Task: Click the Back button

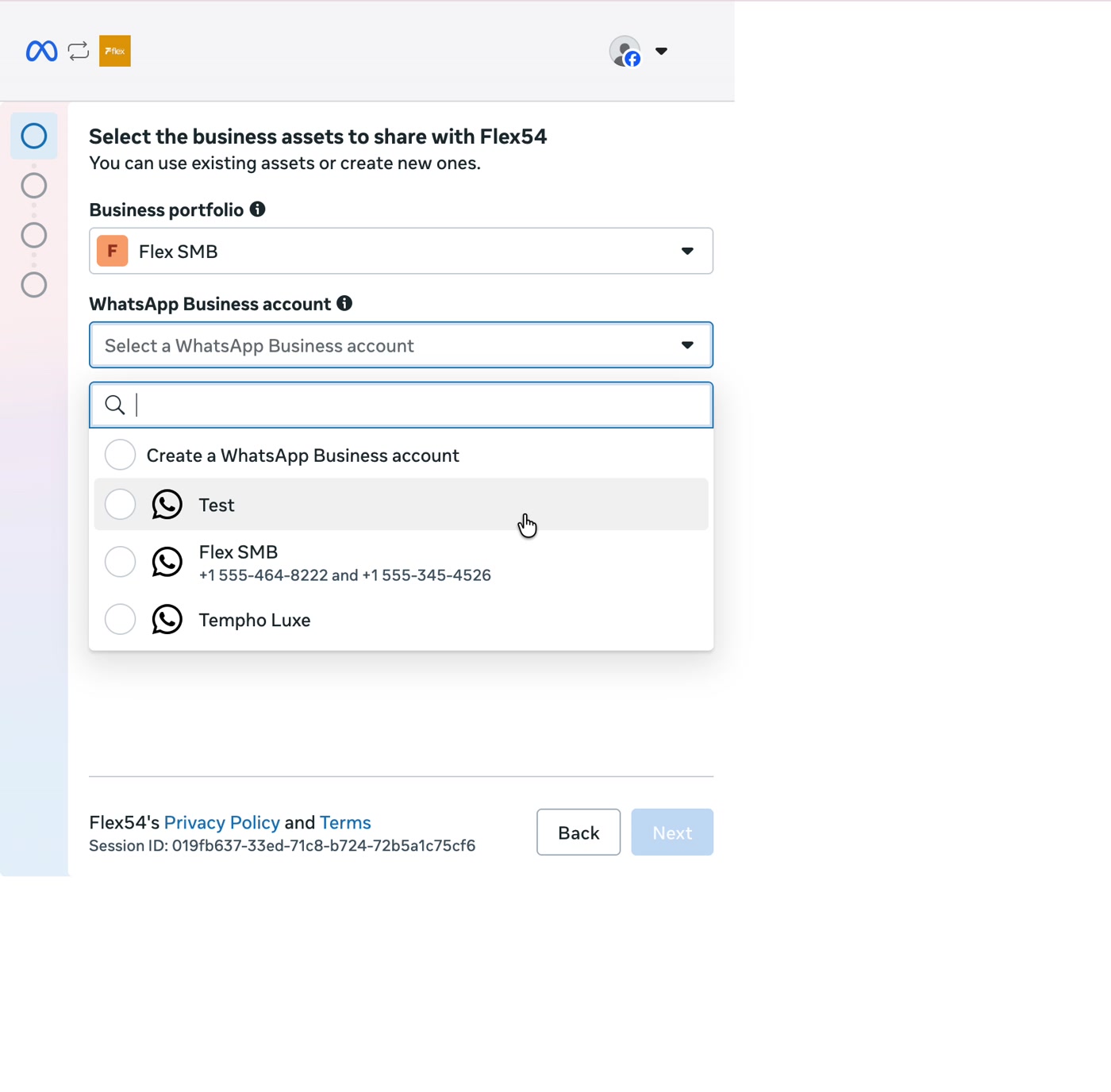Action: point(579,832)
